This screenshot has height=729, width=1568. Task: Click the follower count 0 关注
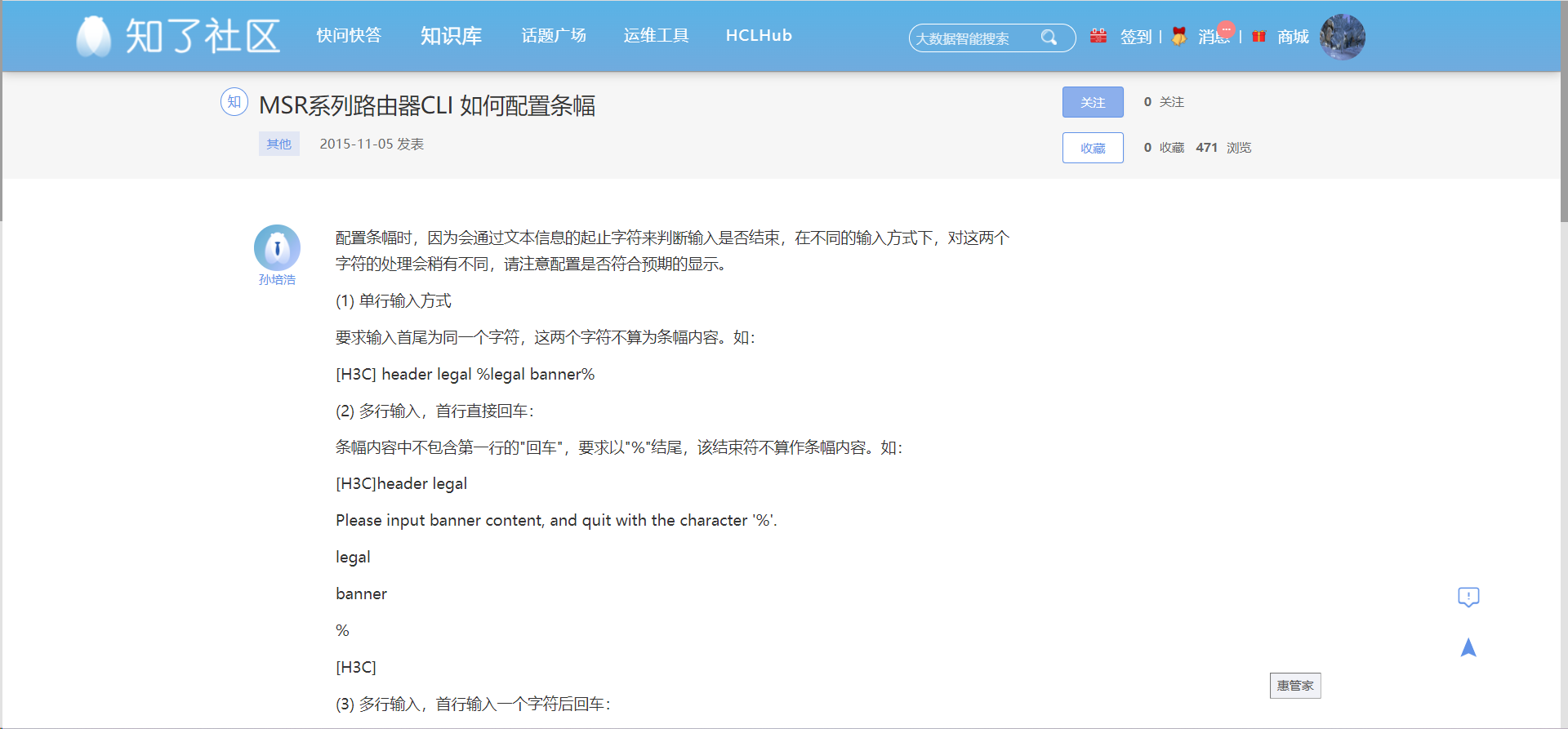tap(1164, 102)
